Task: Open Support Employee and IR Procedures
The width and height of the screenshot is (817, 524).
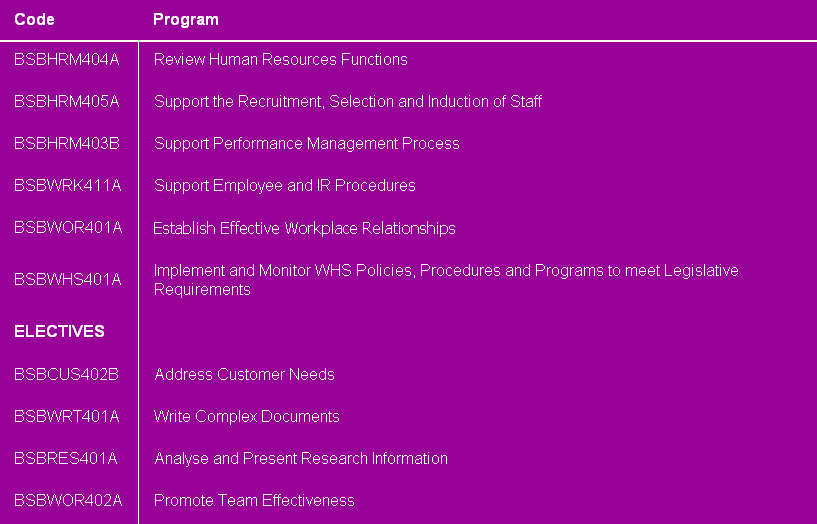Action: 284,185
